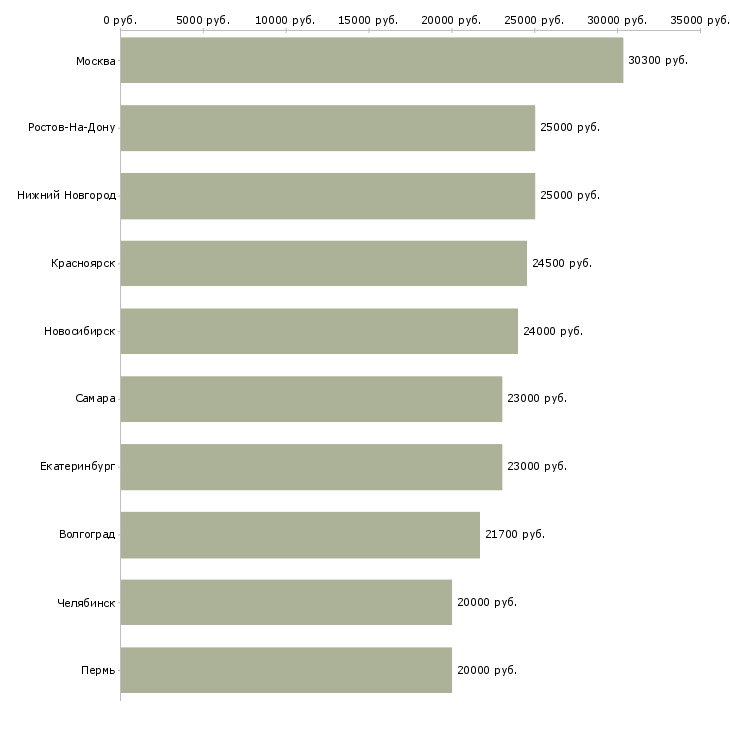This screenshot has width=730, height=730.
Task: Click the 0 руб. axis tick label
Action: 120,20
